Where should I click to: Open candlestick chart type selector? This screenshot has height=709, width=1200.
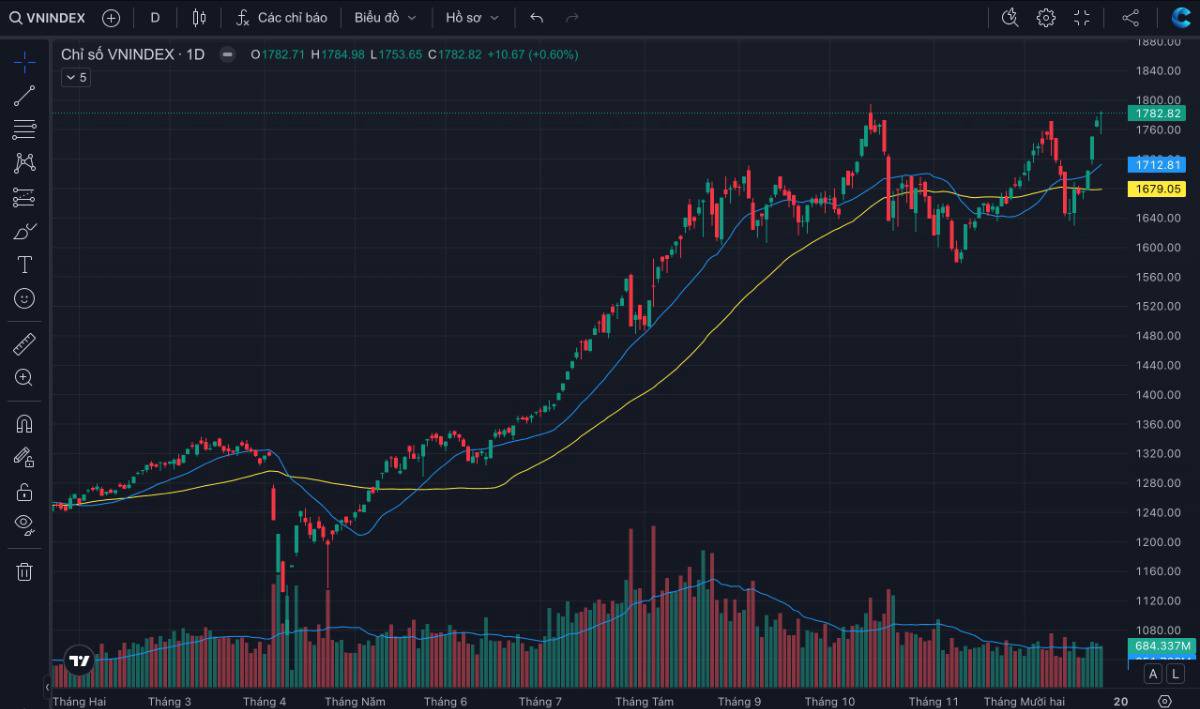click(x=199, y=17)
